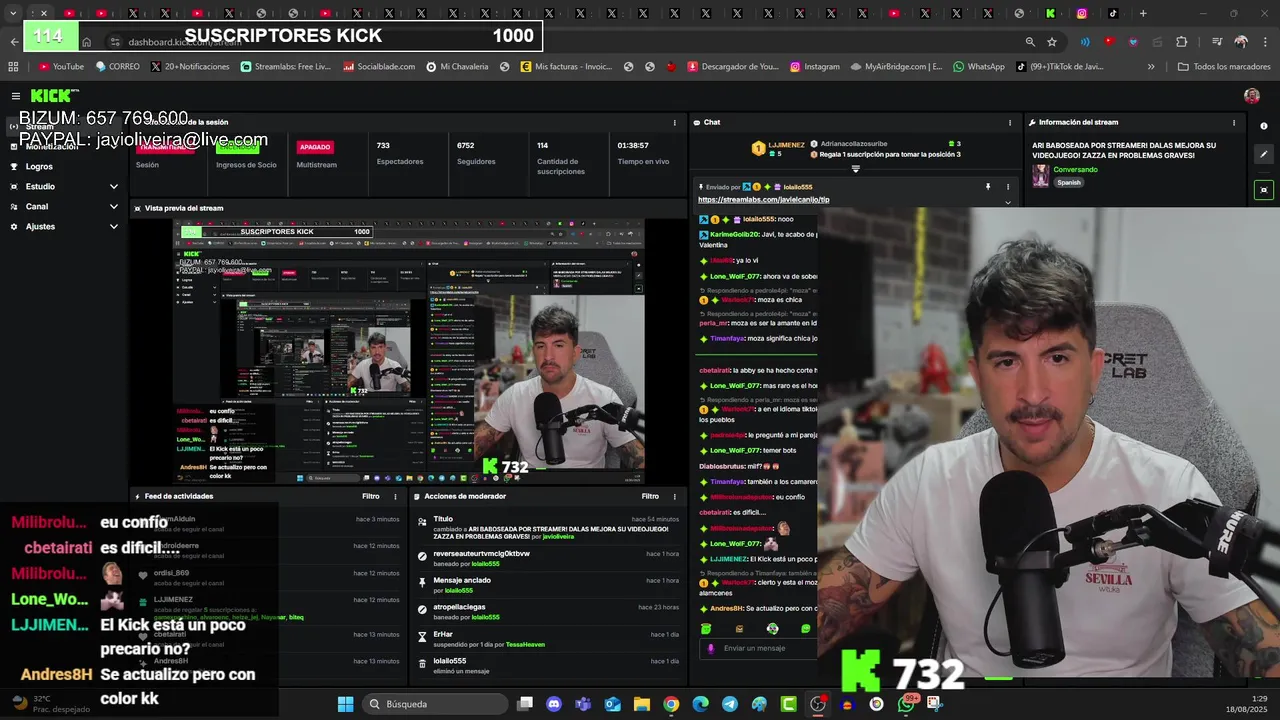Expand the gift leaderboard handle in chat
Viewport: 1280px width, 720px height.
point(855,169)
